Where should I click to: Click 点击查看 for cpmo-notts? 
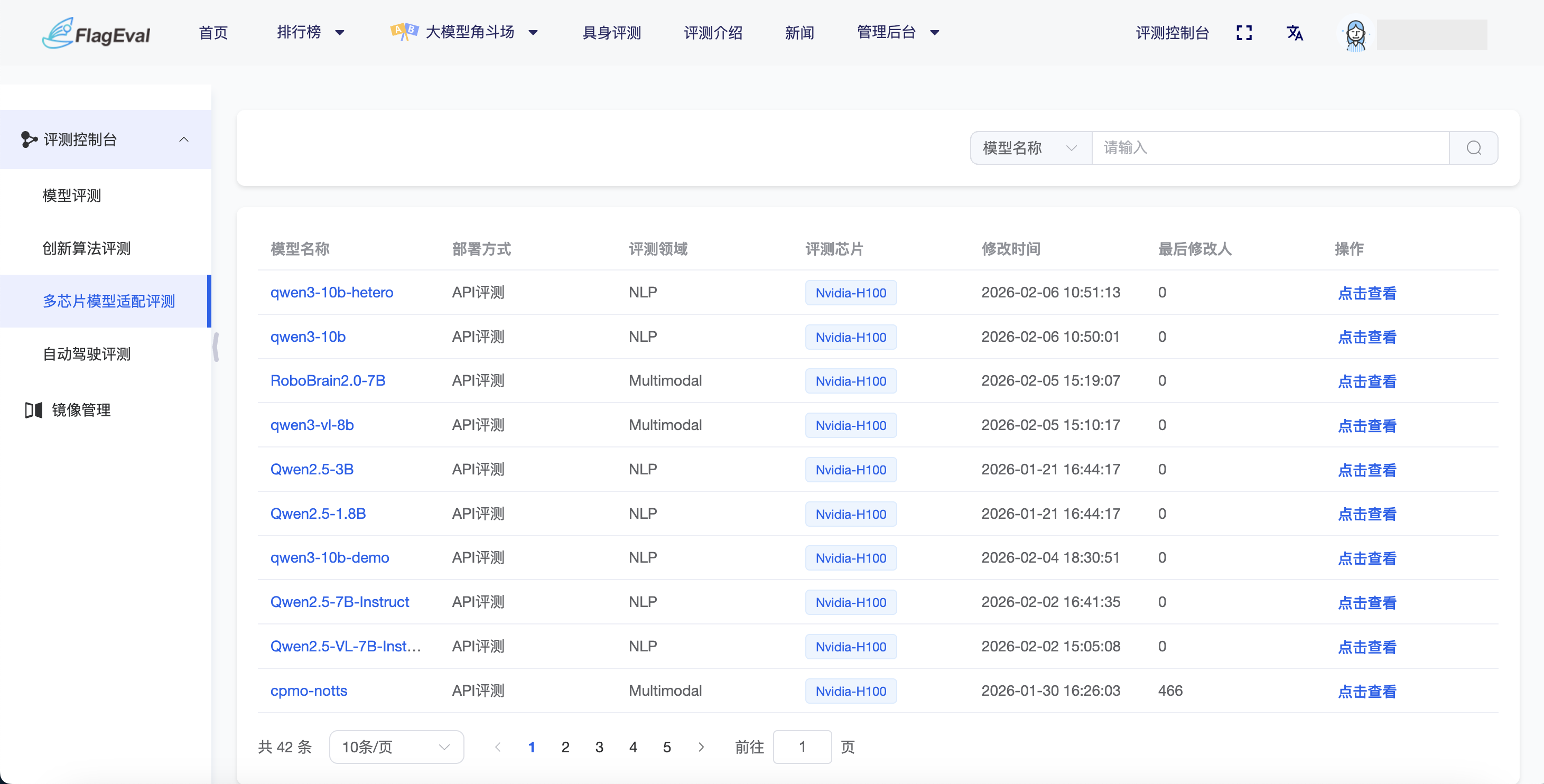[1367, 691]
